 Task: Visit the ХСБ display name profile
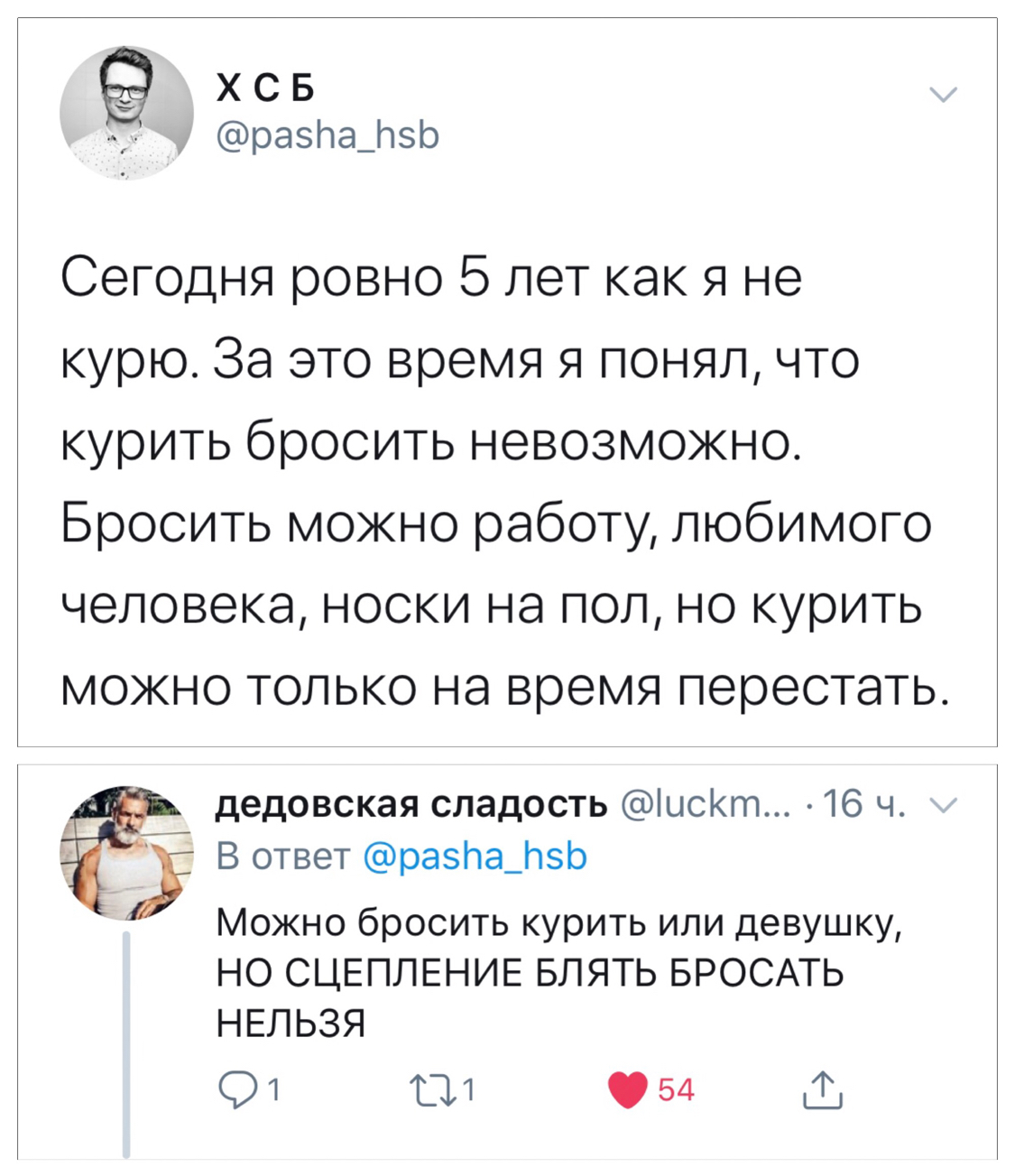tap(265, 88)
